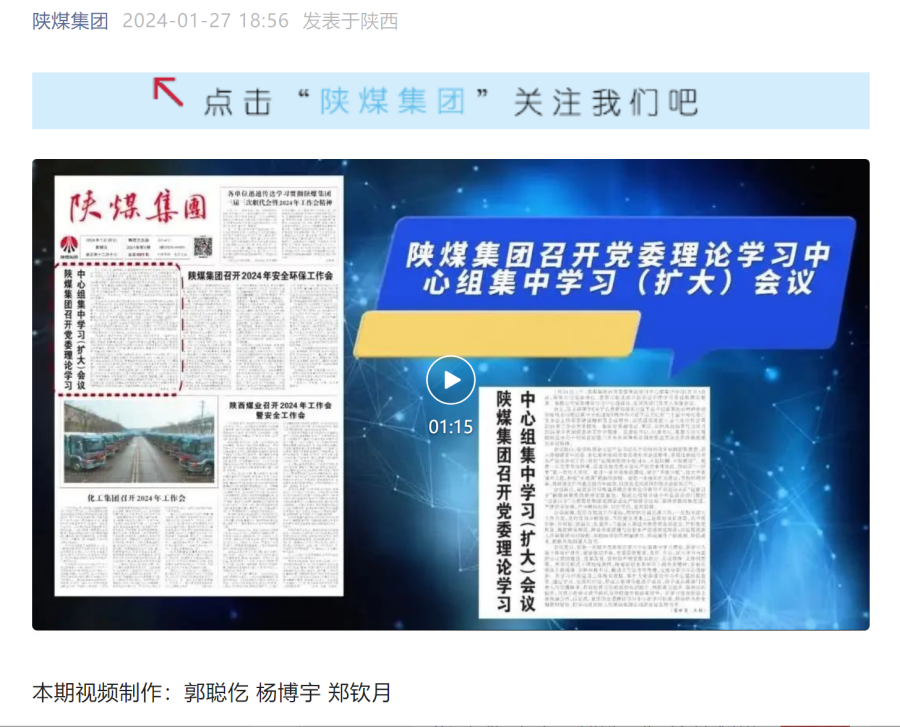The width and height of the screenshot is (900, 727).
Task: Click the 陕西煤业召开2024年工作会 article headline
Action: pos(279,410)
